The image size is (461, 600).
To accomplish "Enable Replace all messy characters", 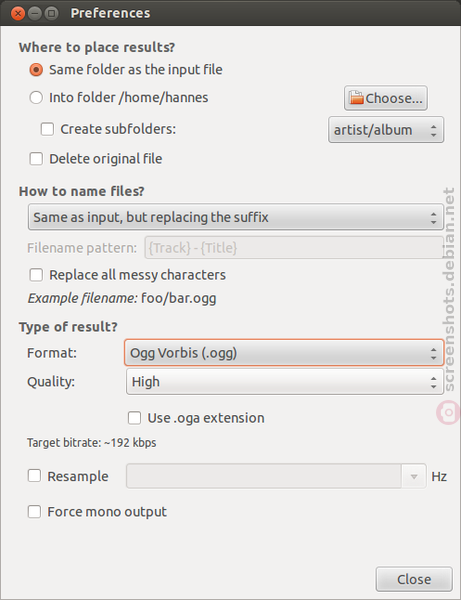I will pos(36,275).
